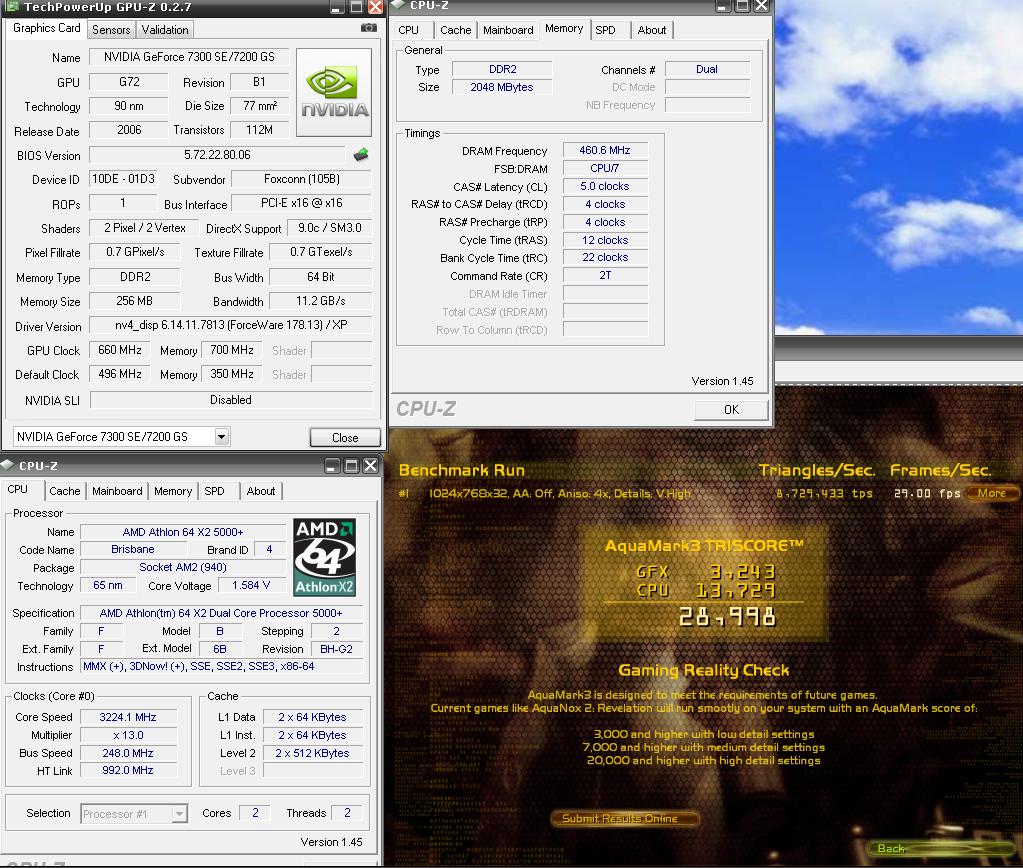Click the DRAM Frequency value 460.6 MHz
Screen dimensions: 1023x868
[605, 150]
